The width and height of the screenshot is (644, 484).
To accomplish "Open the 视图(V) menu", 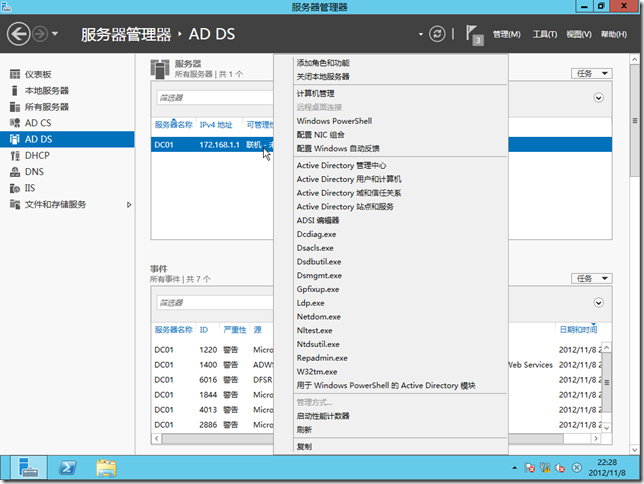I will [x=579, y=35].
